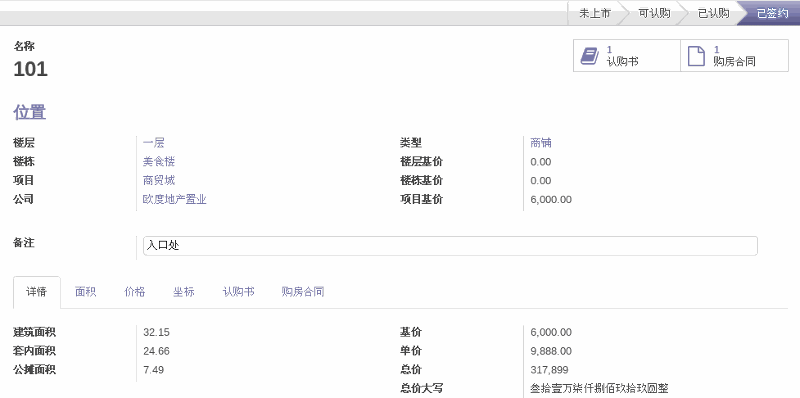Open the 购房合同 tab
Viewport: 800px width, 398px height.
[303, 292]
